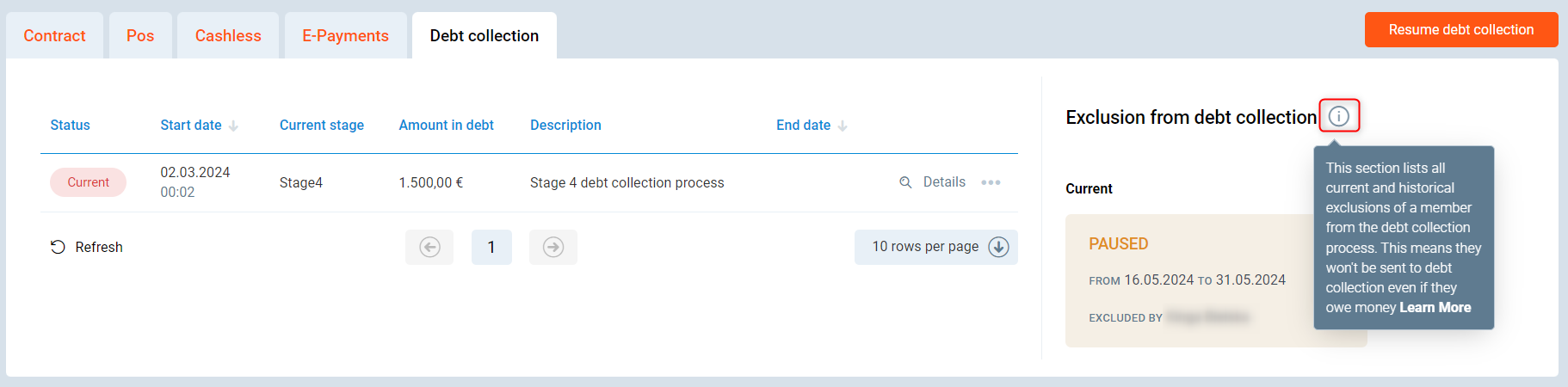Switch to the E-Payments tab

coord(345,36)
